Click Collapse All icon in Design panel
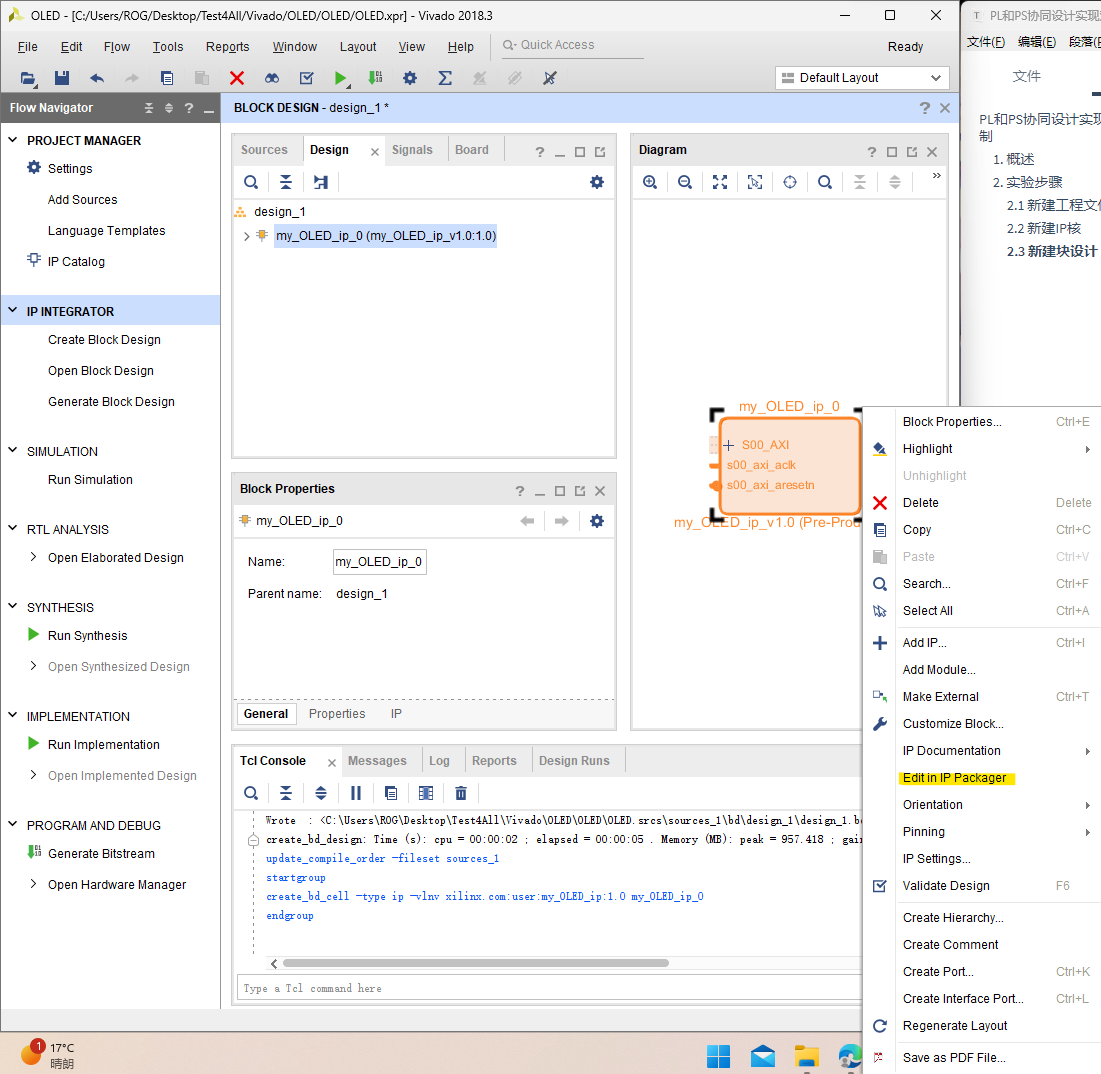 [x=286, y=183]
